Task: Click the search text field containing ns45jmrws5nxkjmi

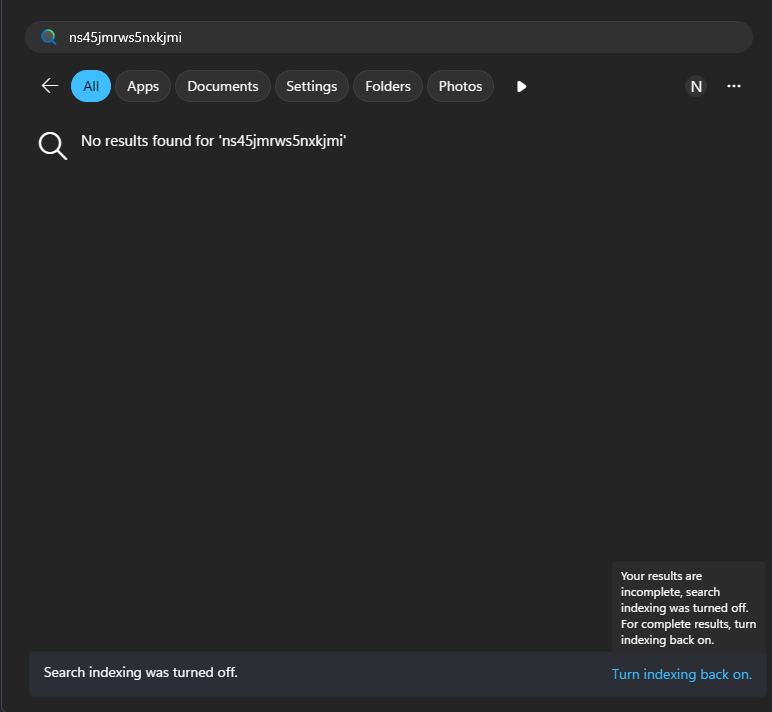Action: (x=388, y=37)
